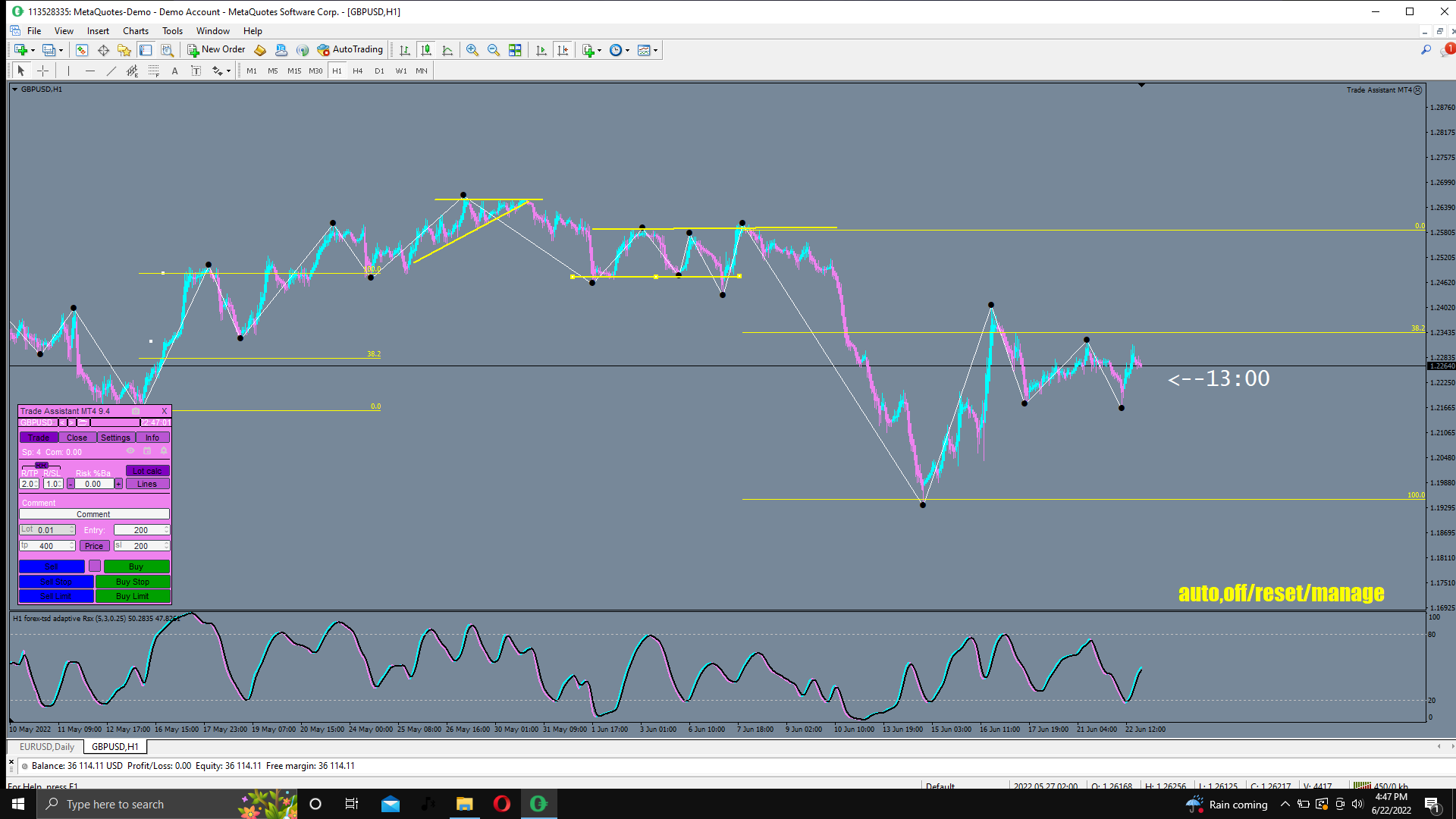Expand the indicators list dropdown arrow
The image size is (1456, 819).
(x=600, y=50)
